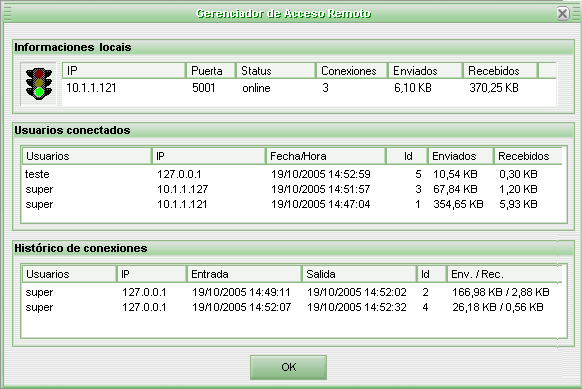Click entry time 19/10/2005 14:52:07

(241, 307)
